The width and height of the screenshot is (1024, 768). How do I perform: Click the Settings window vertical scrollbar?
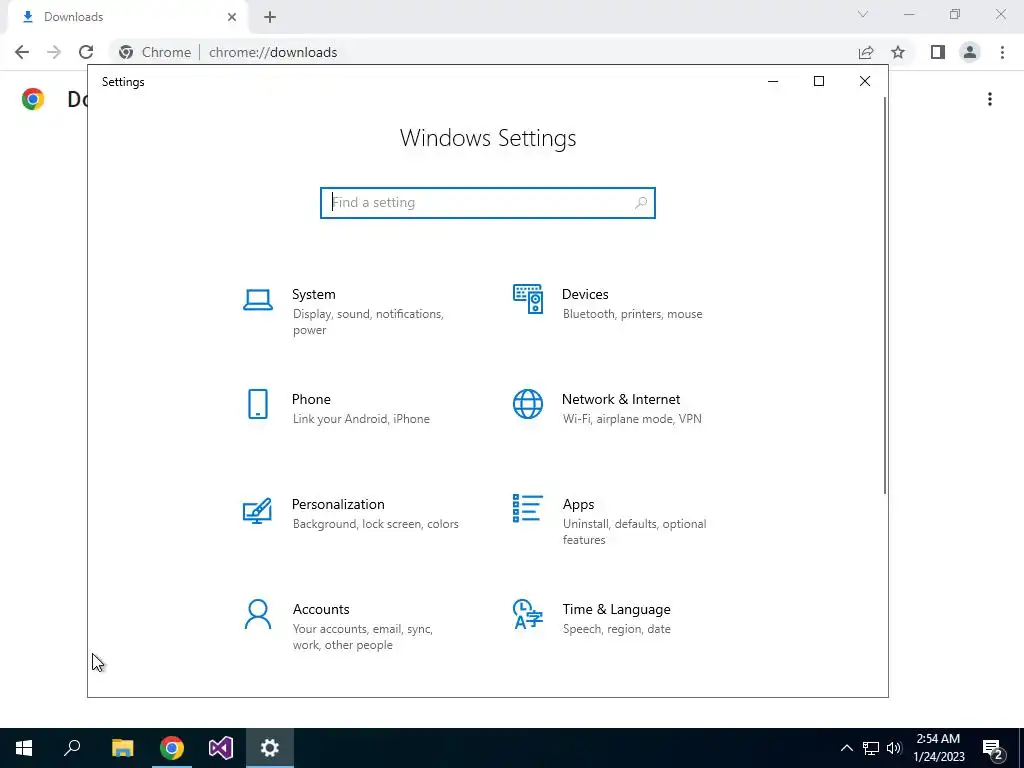(885, 296)
